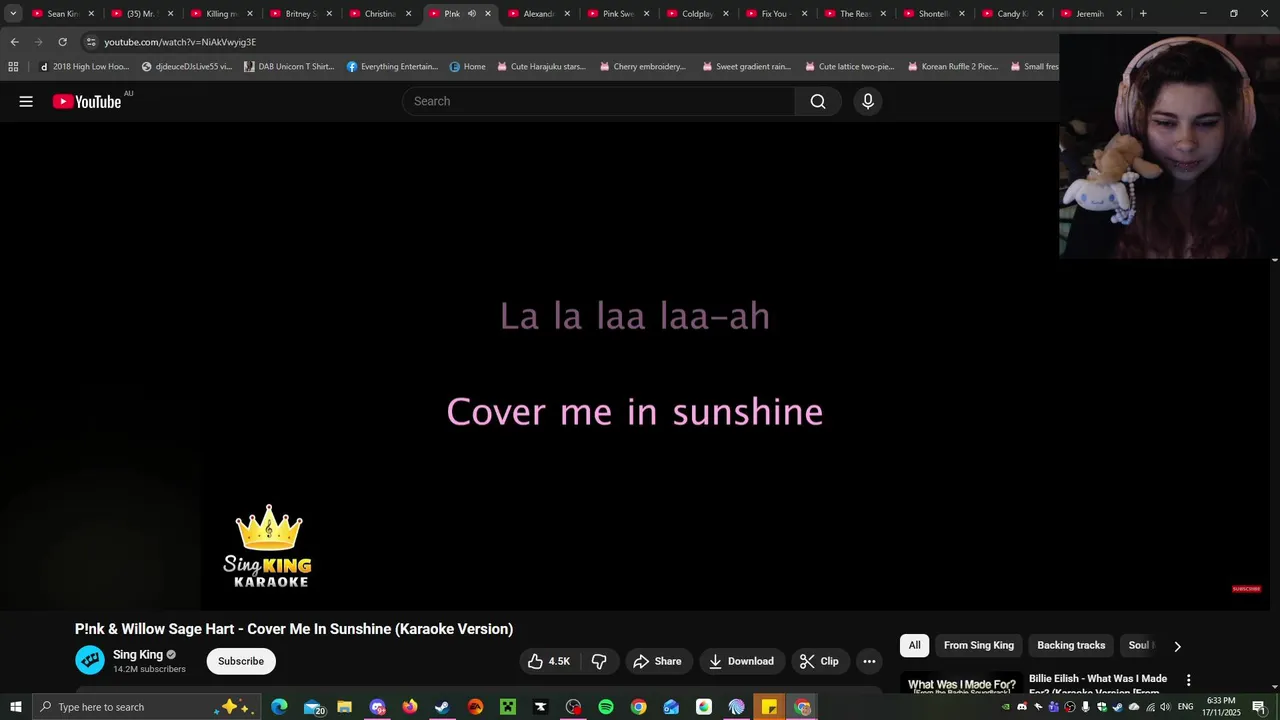
Task: Select the All filter chip
Action: [914, 645]
